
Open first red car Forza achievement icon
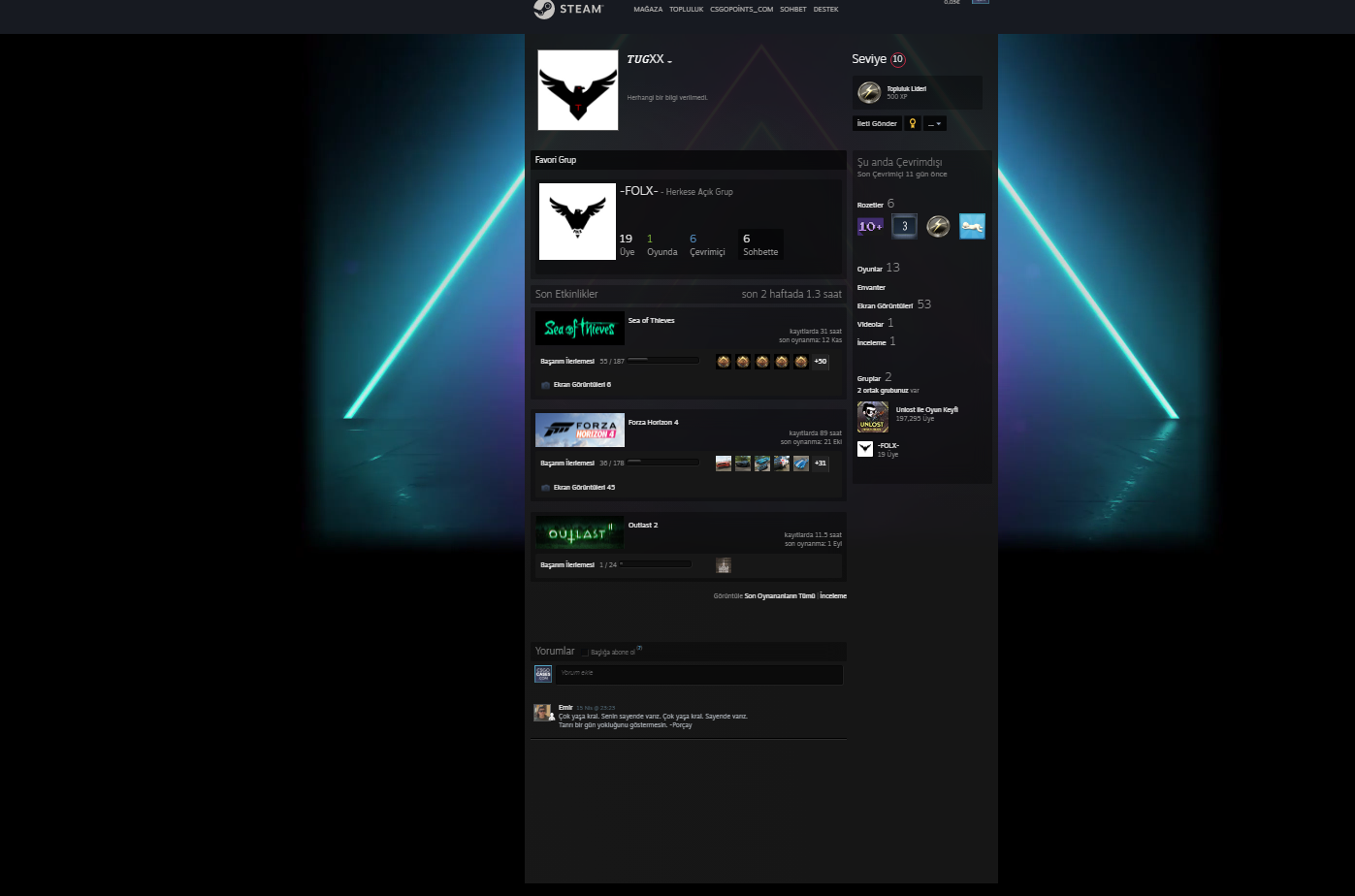pyautogui.click(x=724, y=464)
